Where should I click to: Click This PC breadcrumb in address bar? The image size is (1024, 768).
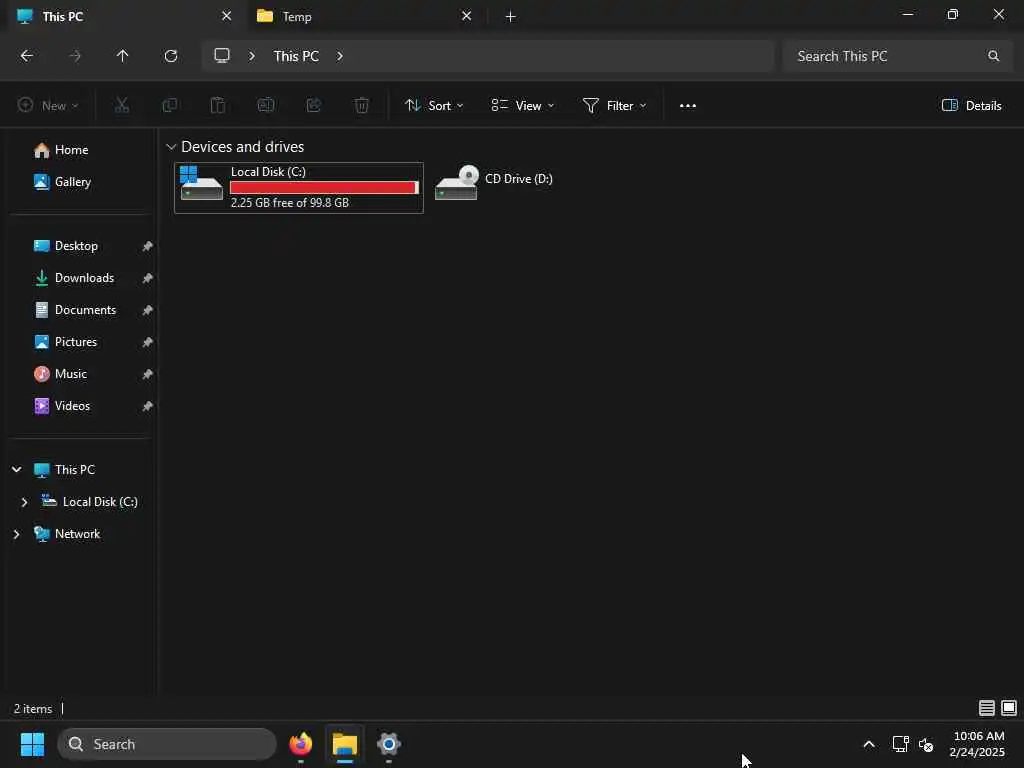click(x=296, y=56)
